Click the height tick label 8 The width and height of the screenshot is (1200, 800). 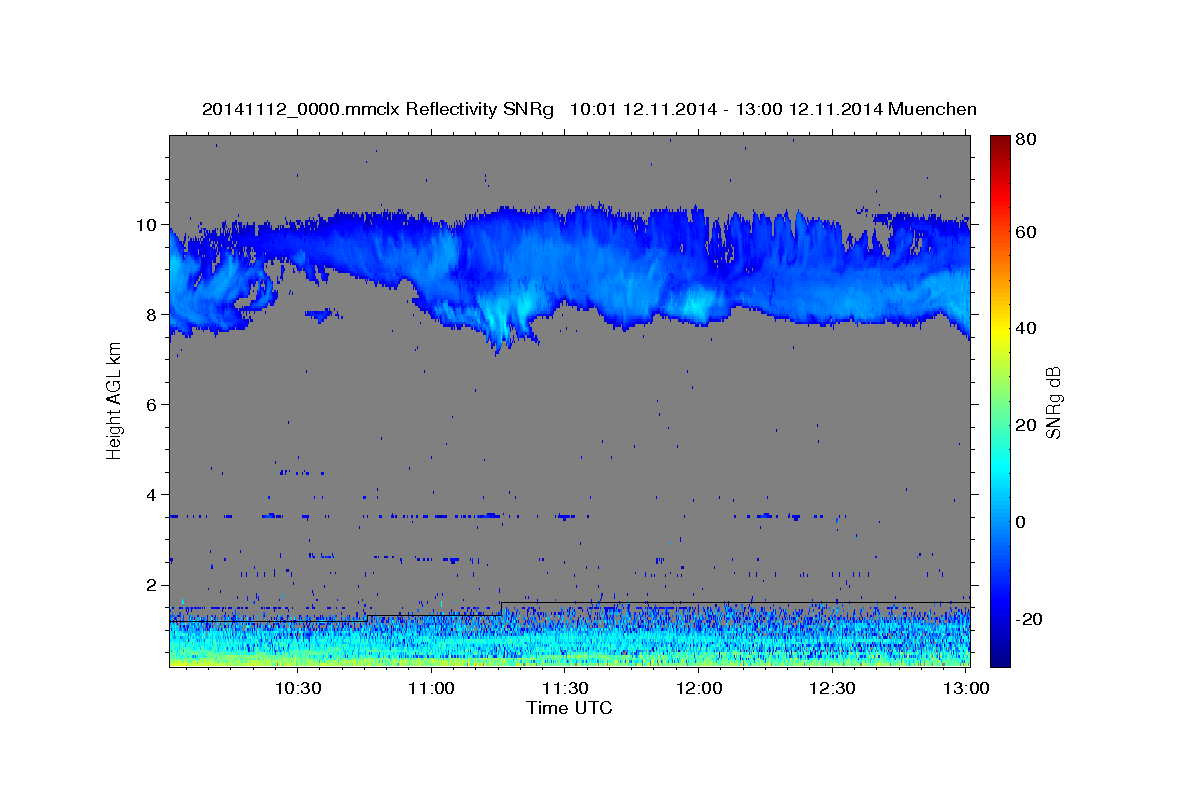pos(153,314)
